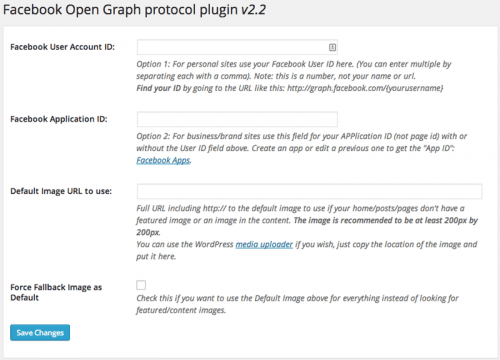Click into the Default Image URL field
The height and width of the screenshot is (360, 500).
(x=309, y=191)
